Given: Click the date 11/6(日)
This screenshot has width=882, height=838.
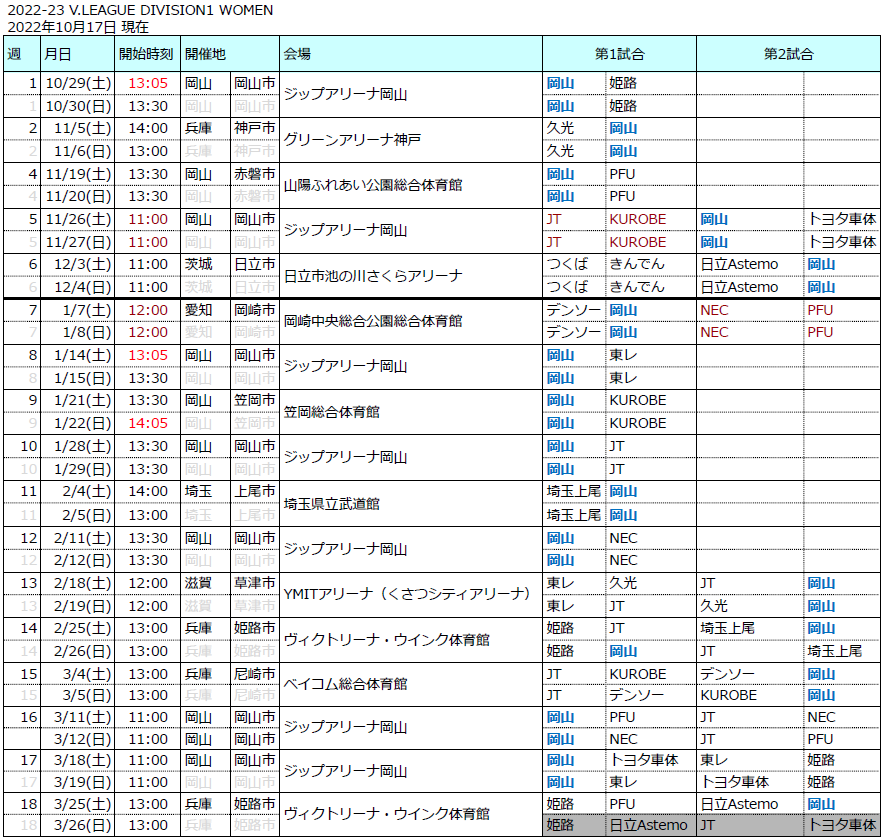Looking at the screenshot, I should [83, 151].
